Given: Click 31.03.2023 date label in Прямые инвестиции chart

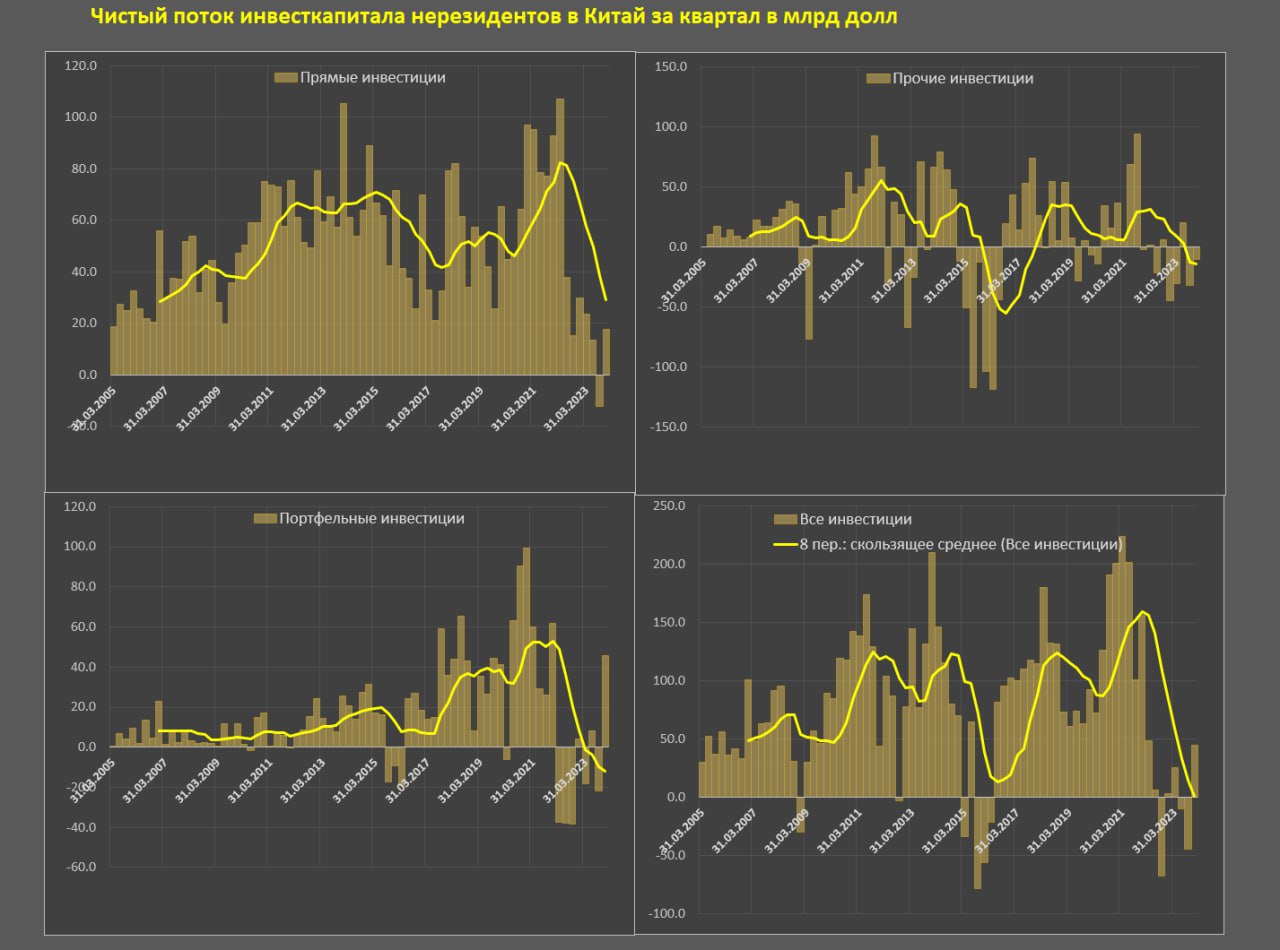Looking at the screenshot, I should tap(566, 409).
